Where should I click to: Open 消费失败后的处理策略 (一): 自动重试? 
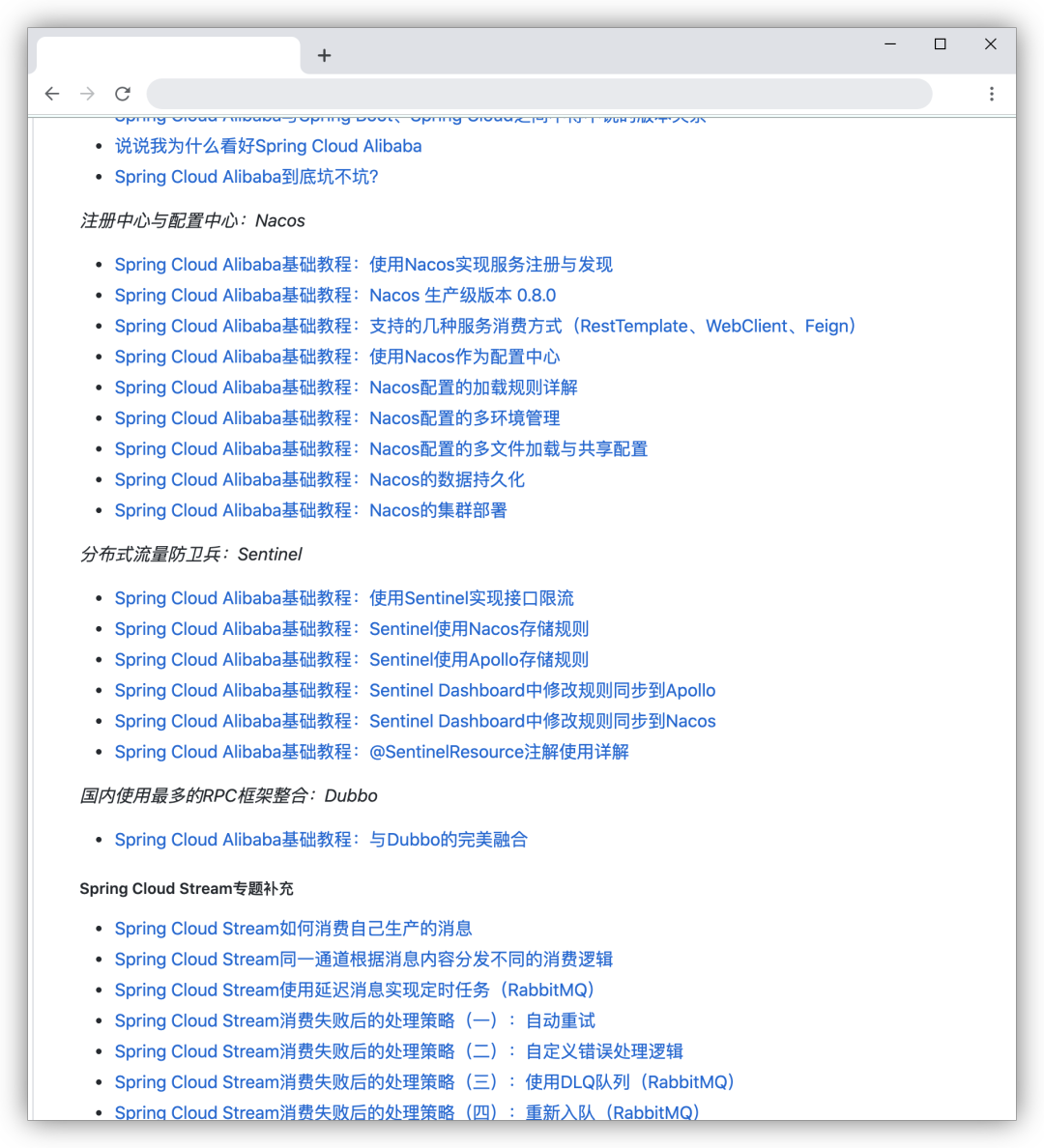click(x=355, y=1021)
